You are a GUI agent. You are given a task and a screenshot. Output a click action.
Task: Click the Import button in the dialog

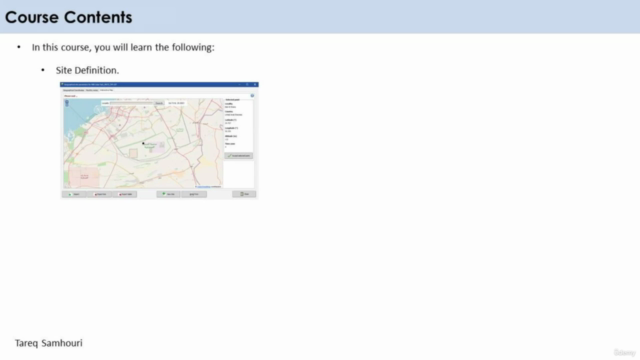74,194
